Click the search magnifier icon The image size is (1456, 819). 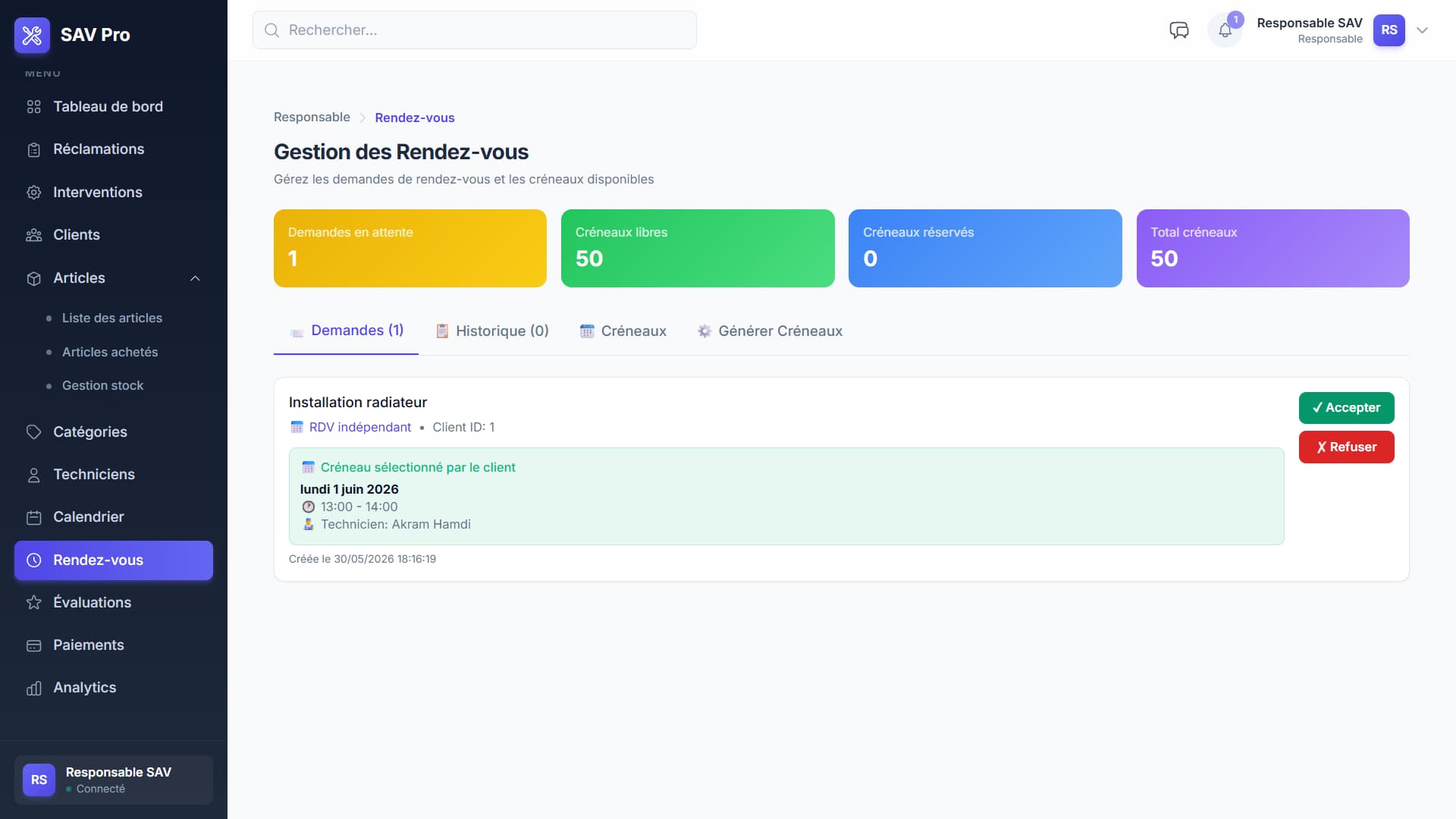[271, 30]
